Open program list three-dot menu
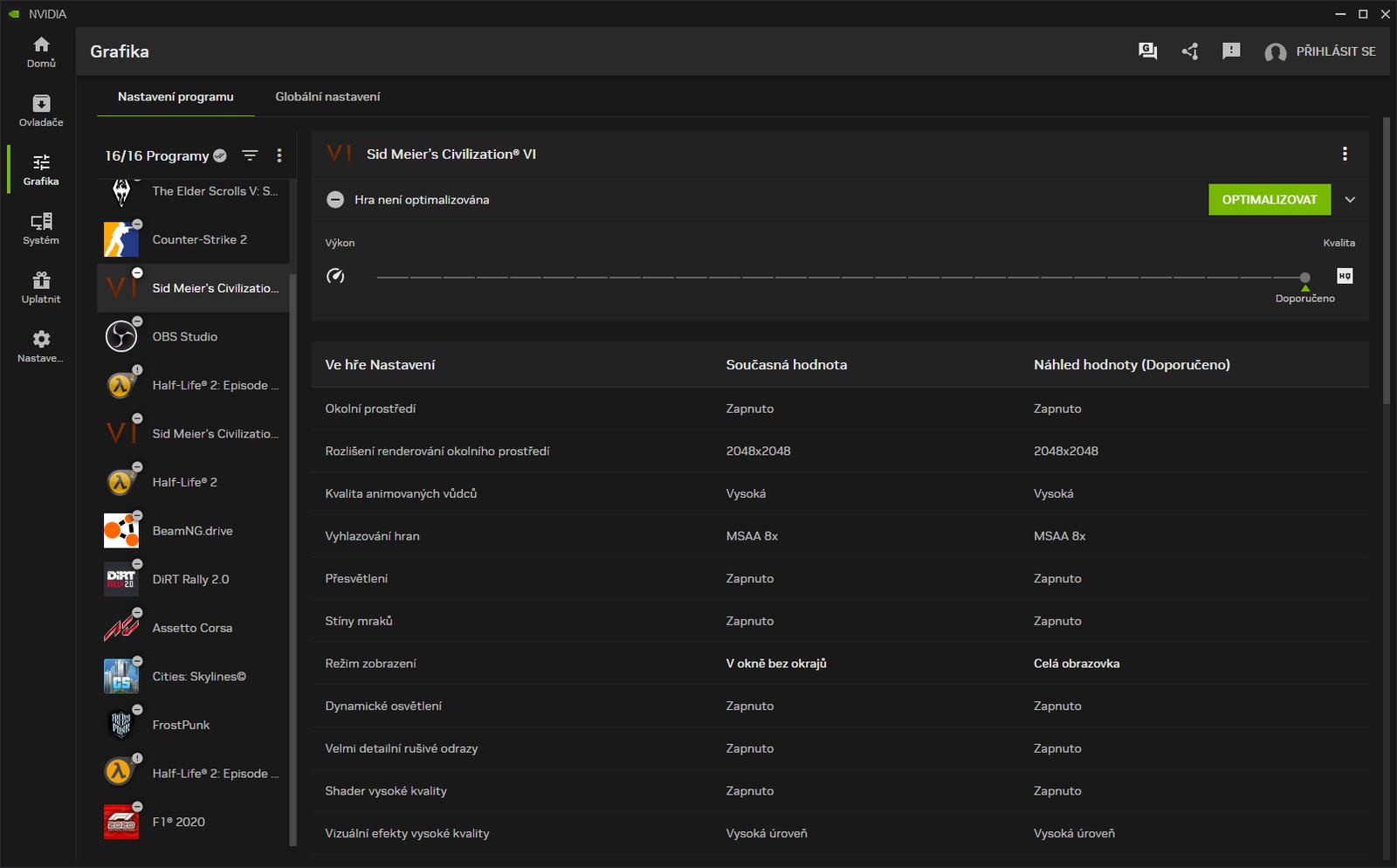 tap(279, 155)
